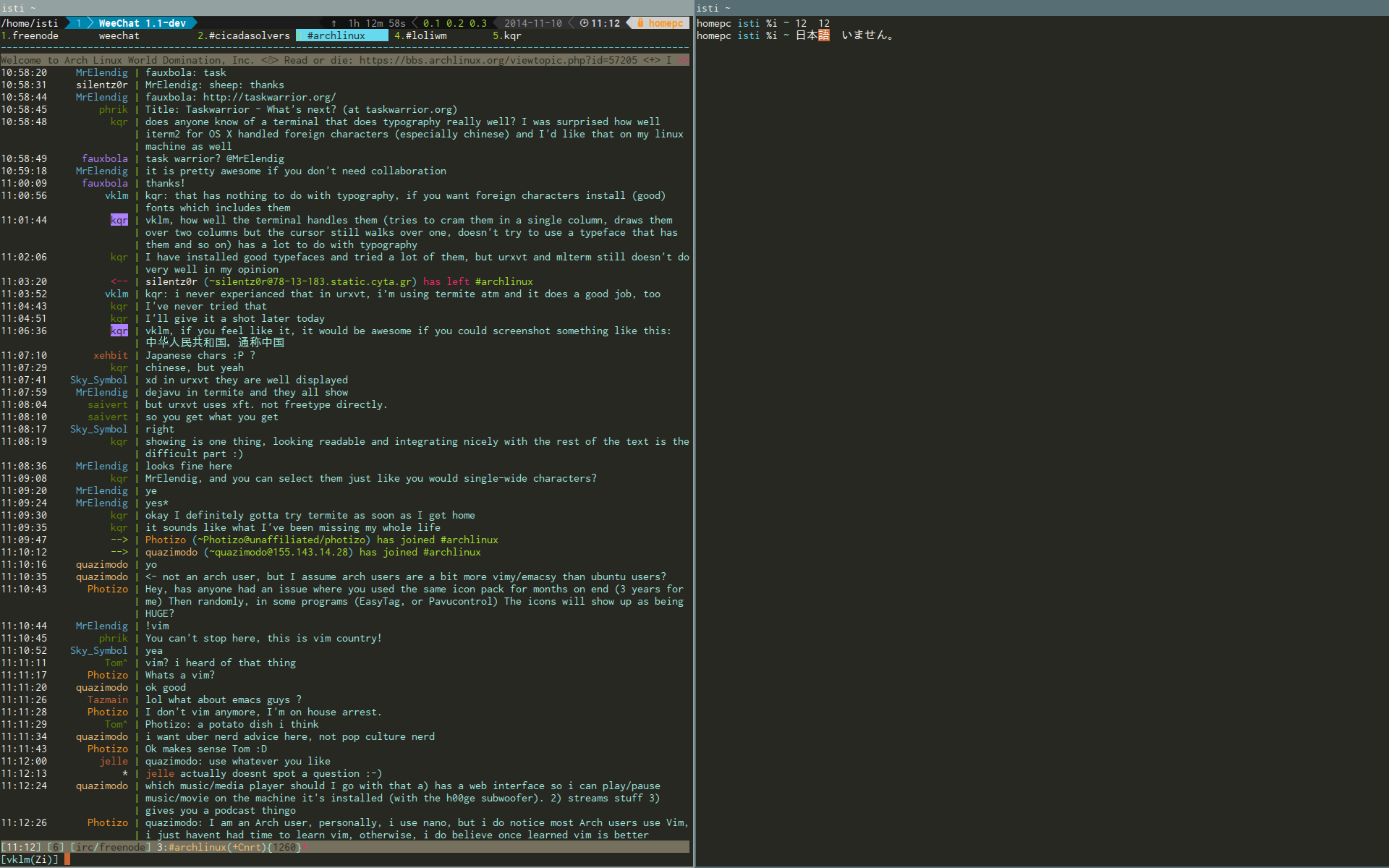The height and width of the screenshot is (868, 1389).
Task: Open the http://taskwarrior.org/ link
Action: (269, 97)
